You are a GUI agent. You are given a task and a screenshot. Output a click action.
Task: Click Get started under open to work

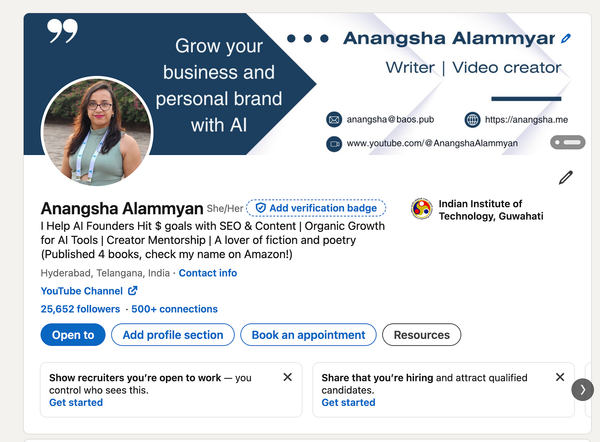76,403
